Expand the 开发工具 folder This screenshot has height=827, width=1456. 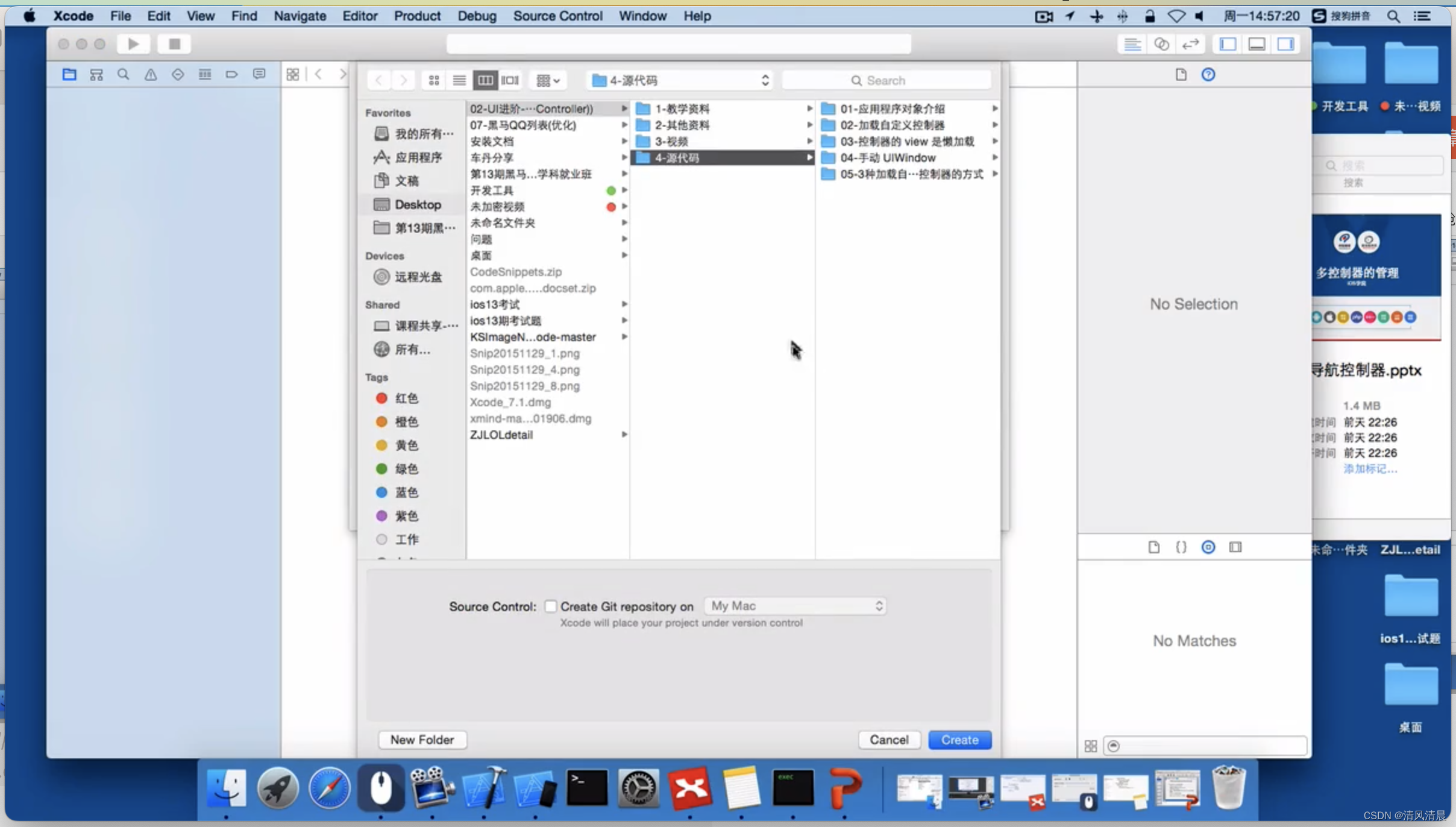click(625, 190)
